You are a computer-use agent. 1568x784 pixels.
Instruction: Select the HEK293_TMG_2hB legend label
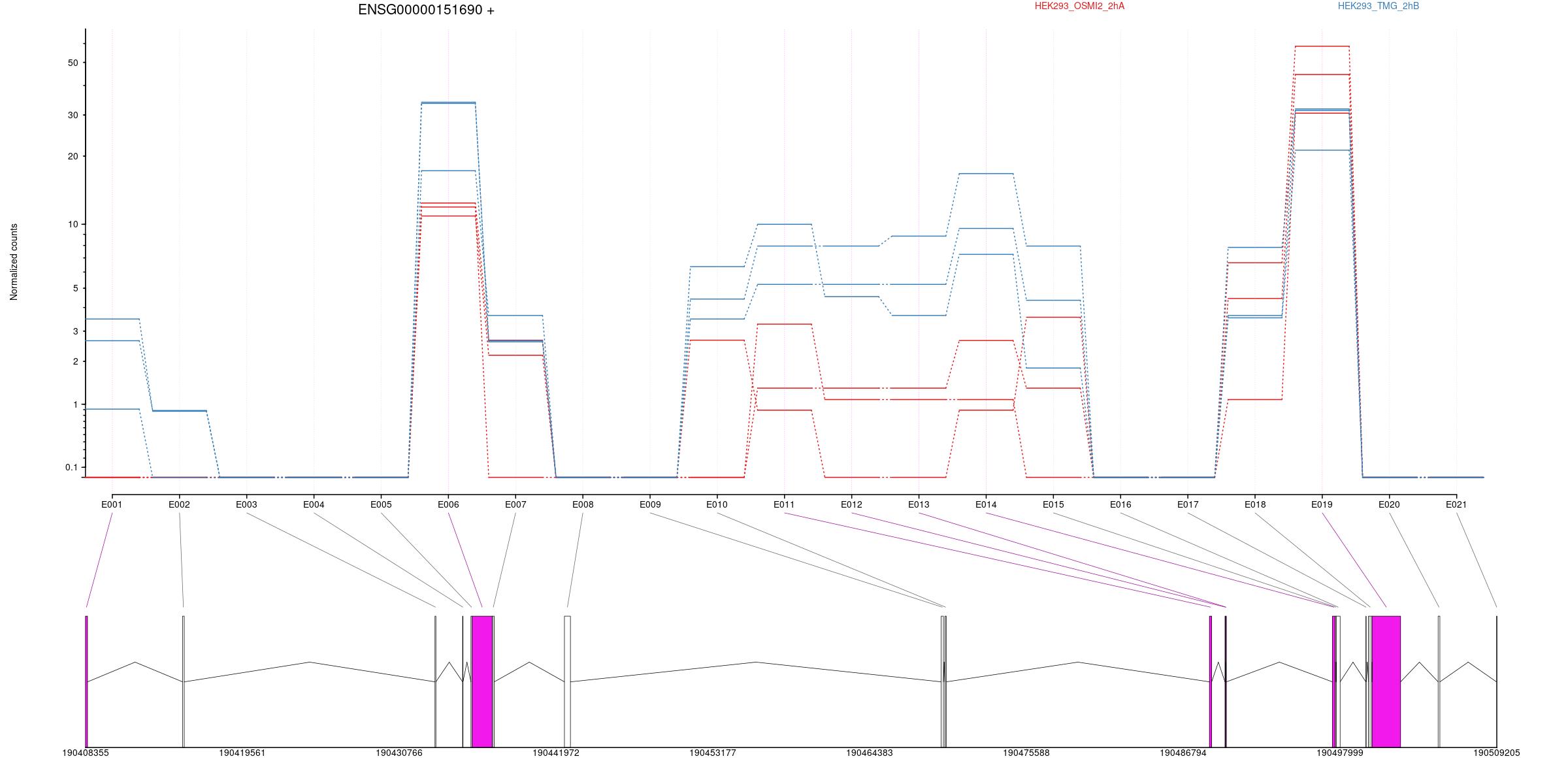[x=1379, y=6]
